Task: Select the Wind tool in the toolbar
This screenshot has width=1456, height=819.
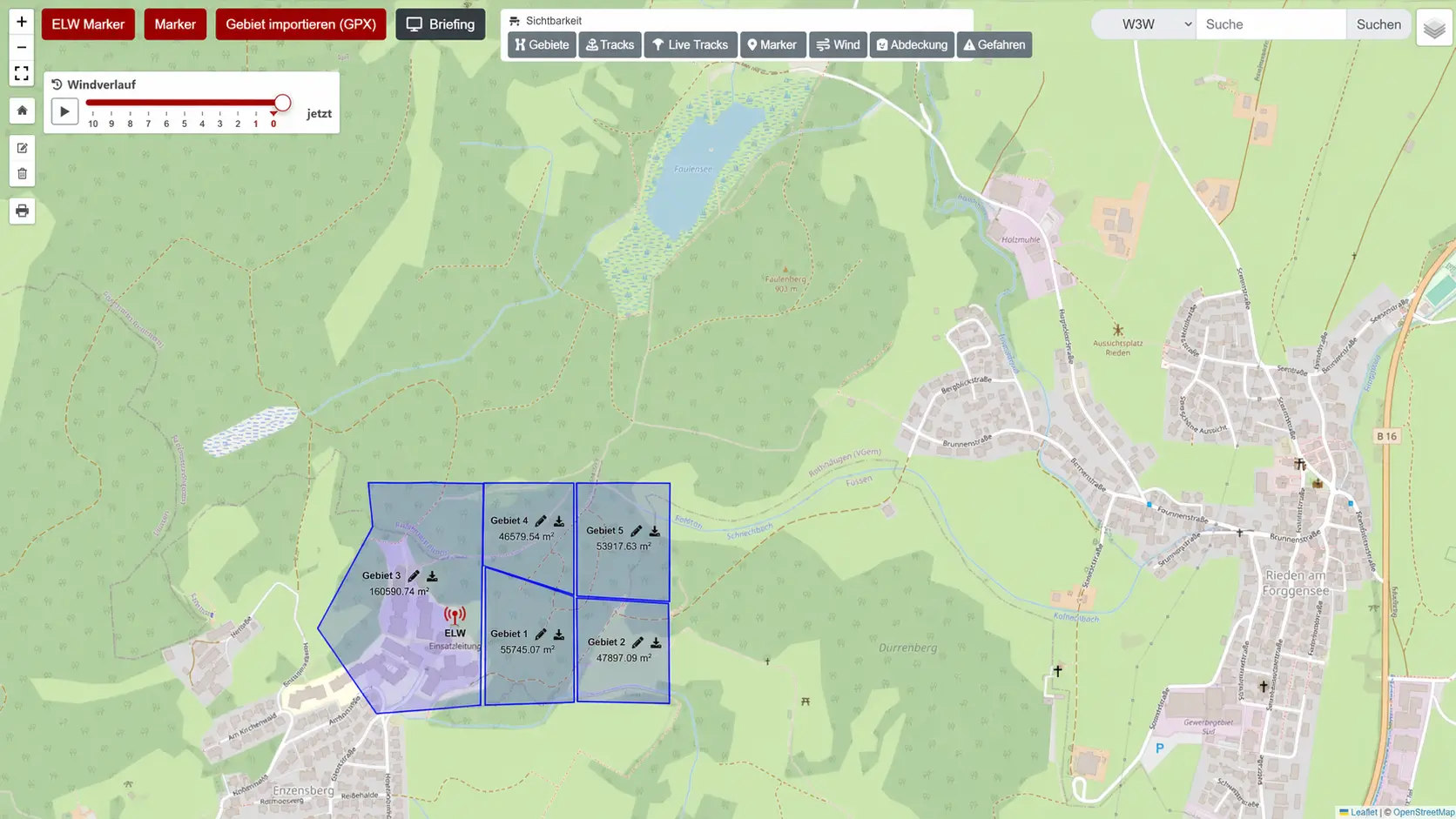Action: pos(837,44)
